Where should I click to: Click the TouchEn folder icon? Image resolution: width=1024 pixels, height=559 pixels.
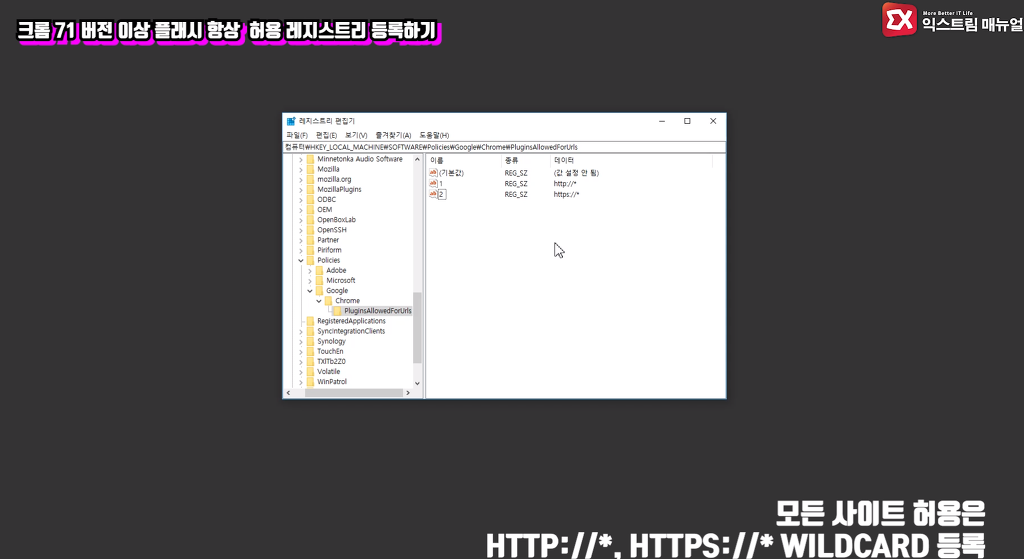tap(311, 351)
